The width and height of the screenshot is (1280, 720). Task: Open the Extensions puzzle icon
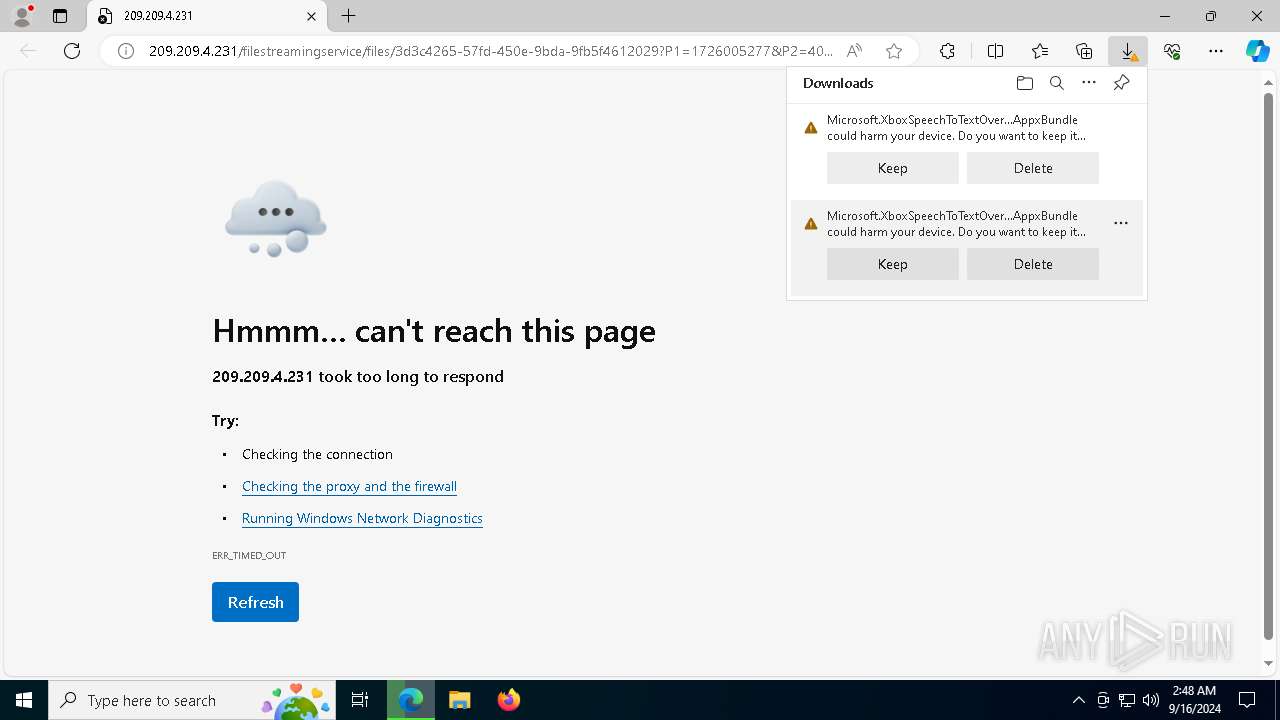947,51
